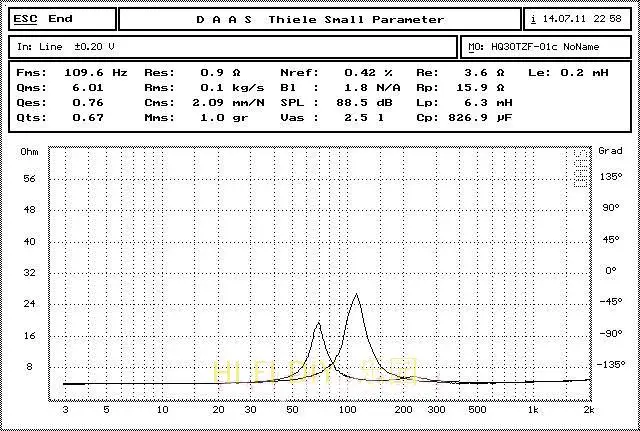The height and width of the screenshot is (431, 640).
Task: Click the DAAS Thiele Small Parameter title
Action: click(320, 19)
